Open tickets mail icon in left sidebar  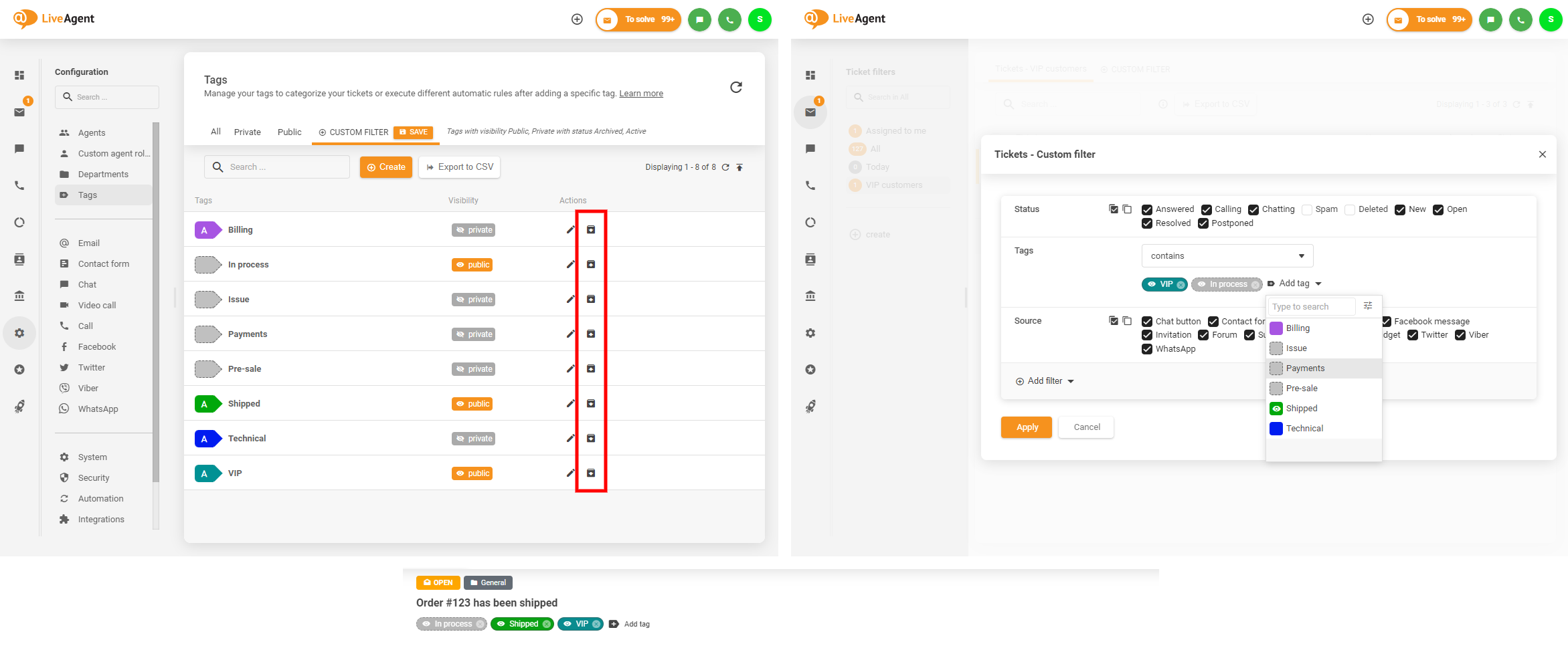pyautogui.click(x=19, y=112)
